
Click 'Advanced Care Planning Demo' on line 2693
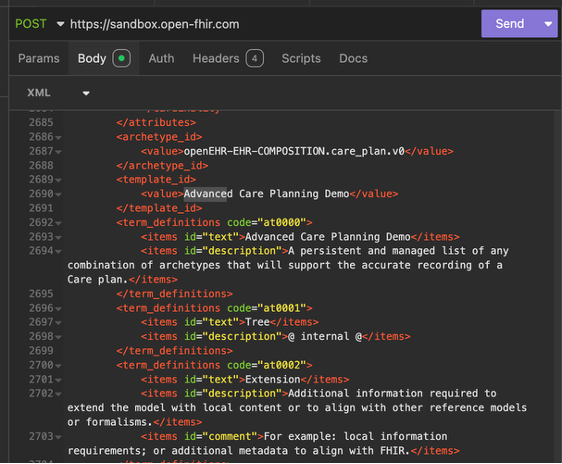(328, 237)
